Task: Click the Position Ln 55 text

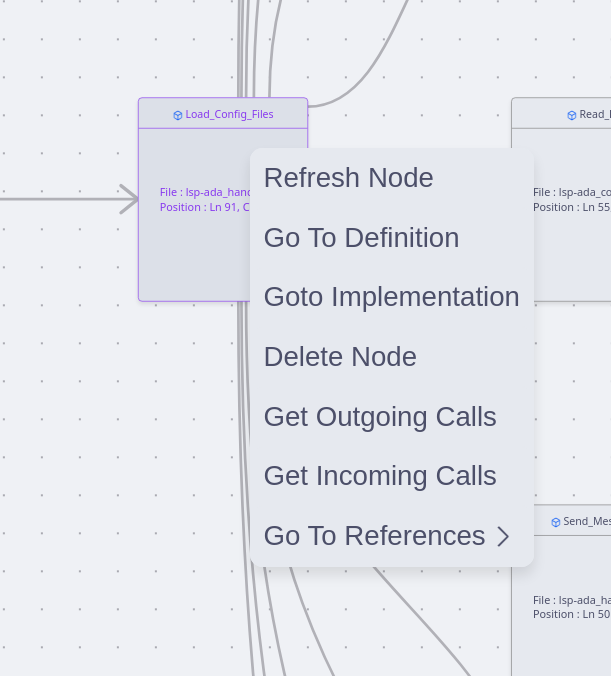Action: pos(571,207)
